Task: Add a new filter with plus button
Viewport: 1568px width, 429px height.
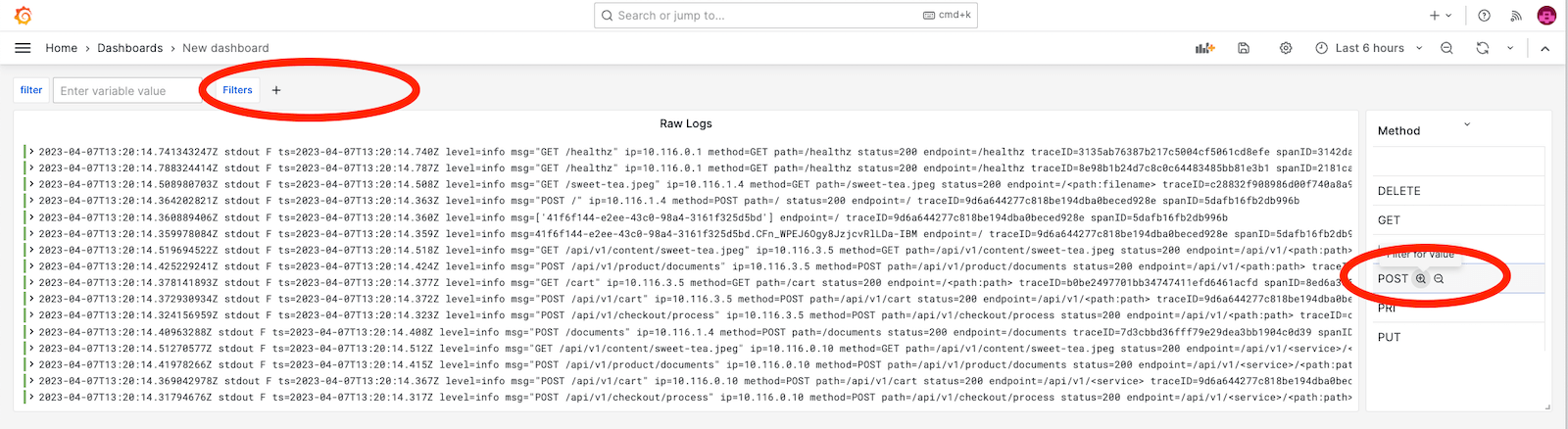Action: [276, 90]
